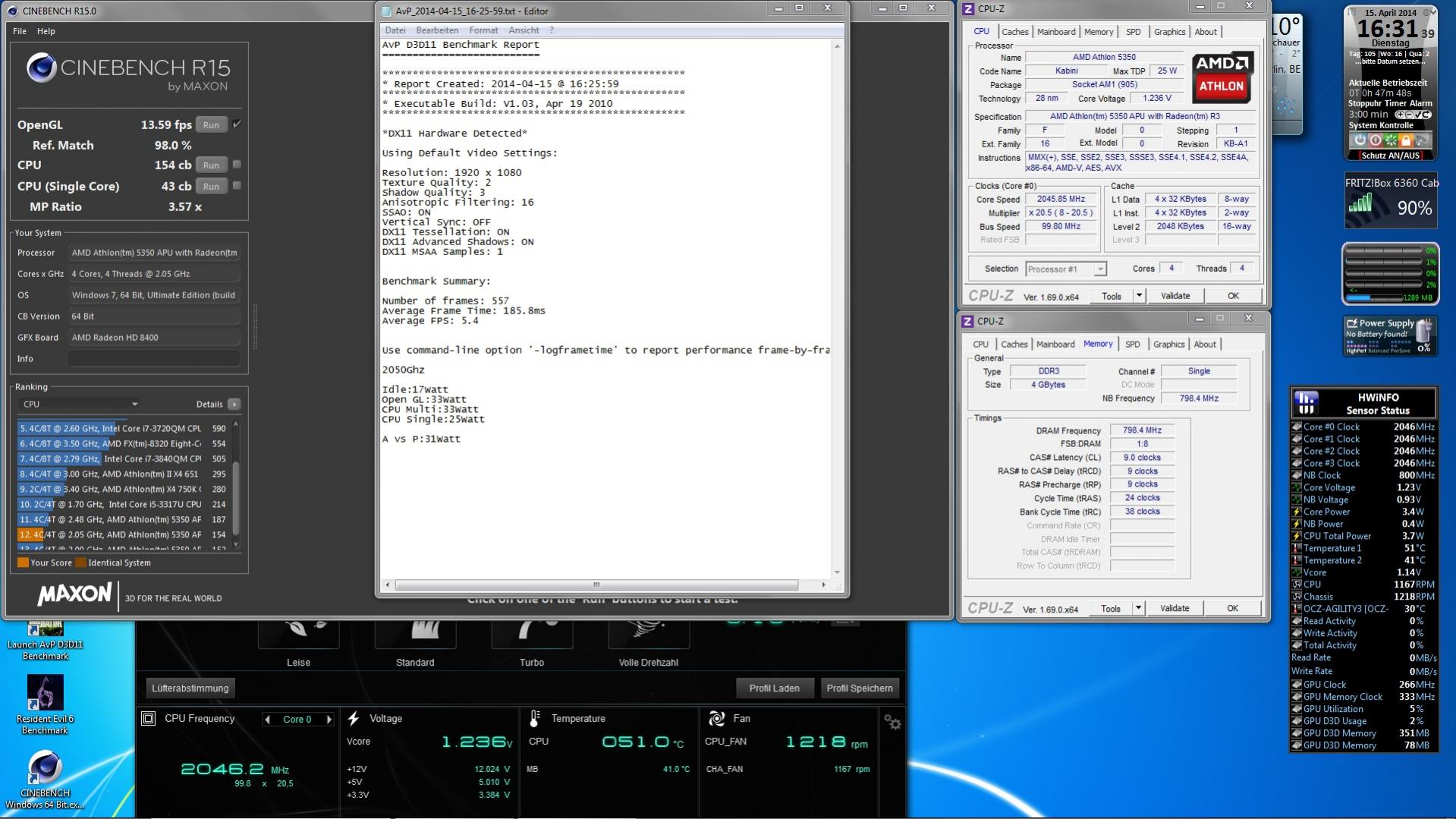The width and height of the screenshot is (1456, 819).
Task: Click the Cinebench R15 sphere logo
Action: [42, 68]
